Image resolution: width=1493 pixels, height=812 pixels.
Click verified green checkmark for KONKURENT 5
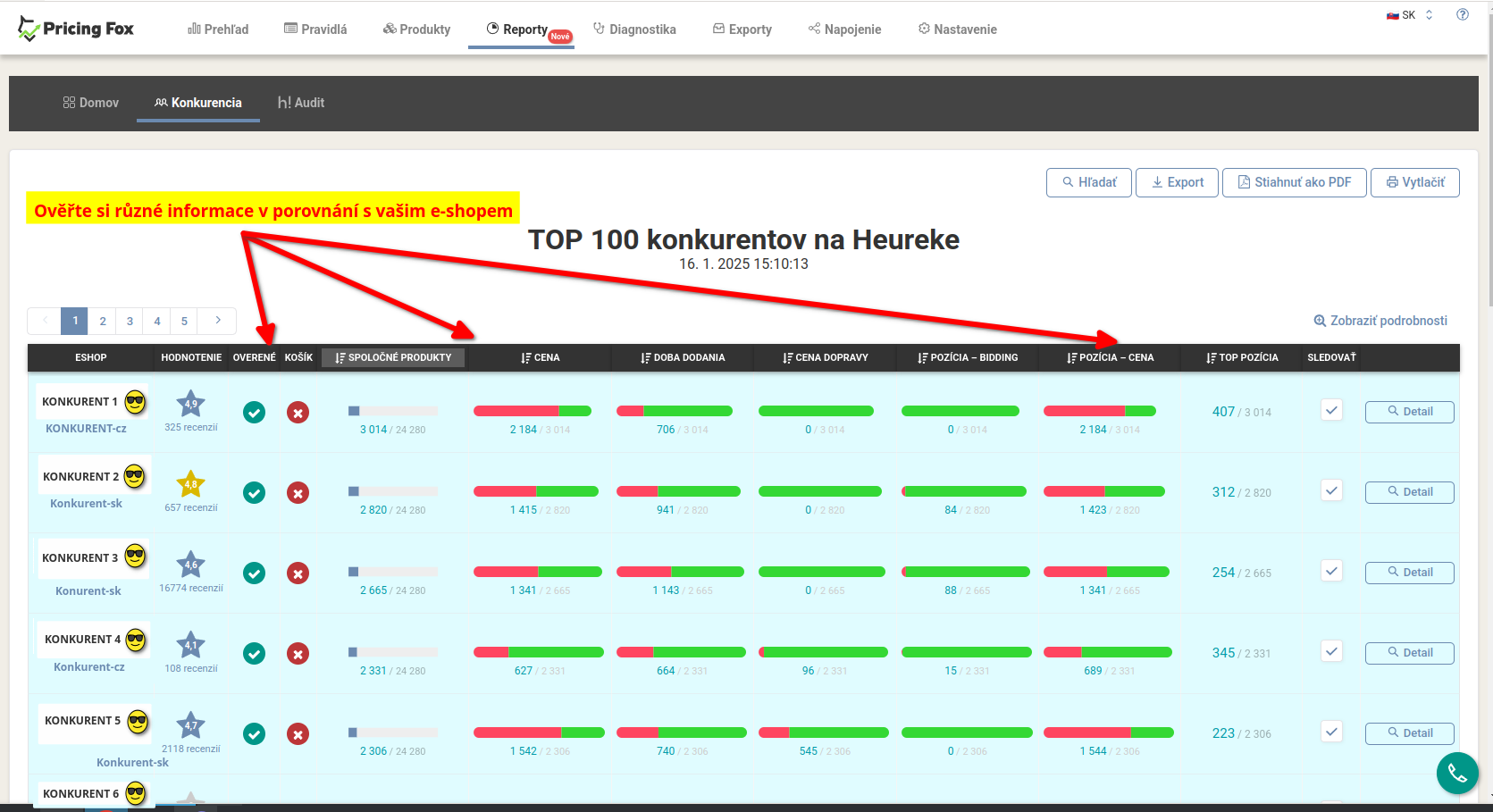point(255,733)
